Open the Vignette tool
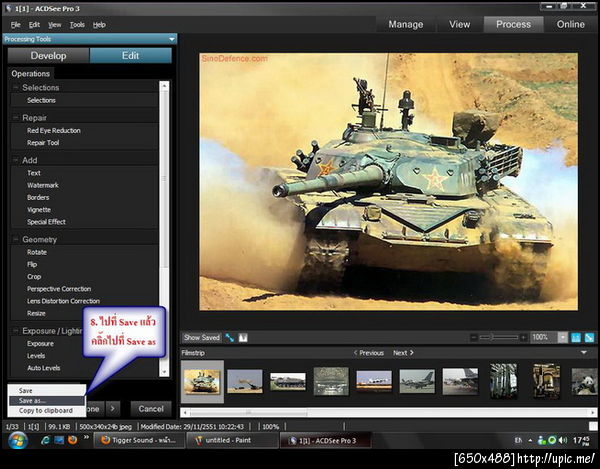Screen dimensions: 600x469 click(39, 210)
